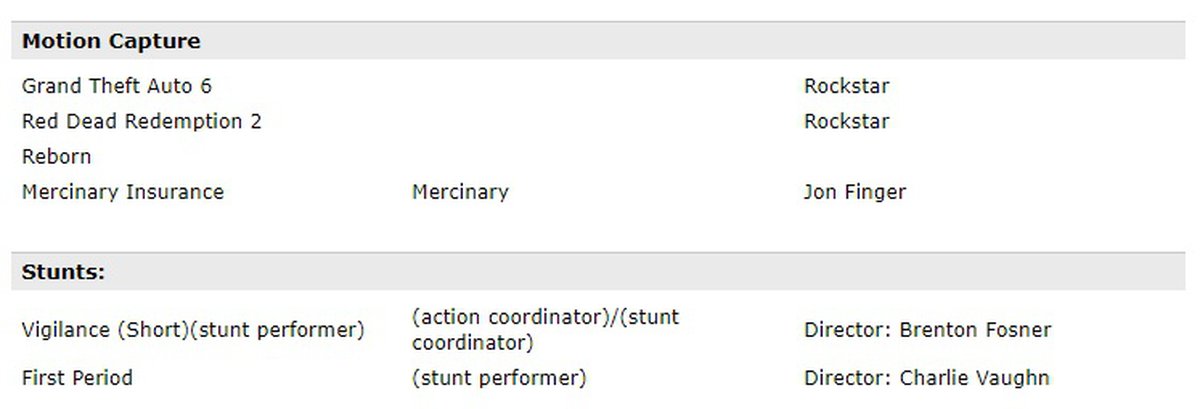Click the Motion Capture section header

111,42
